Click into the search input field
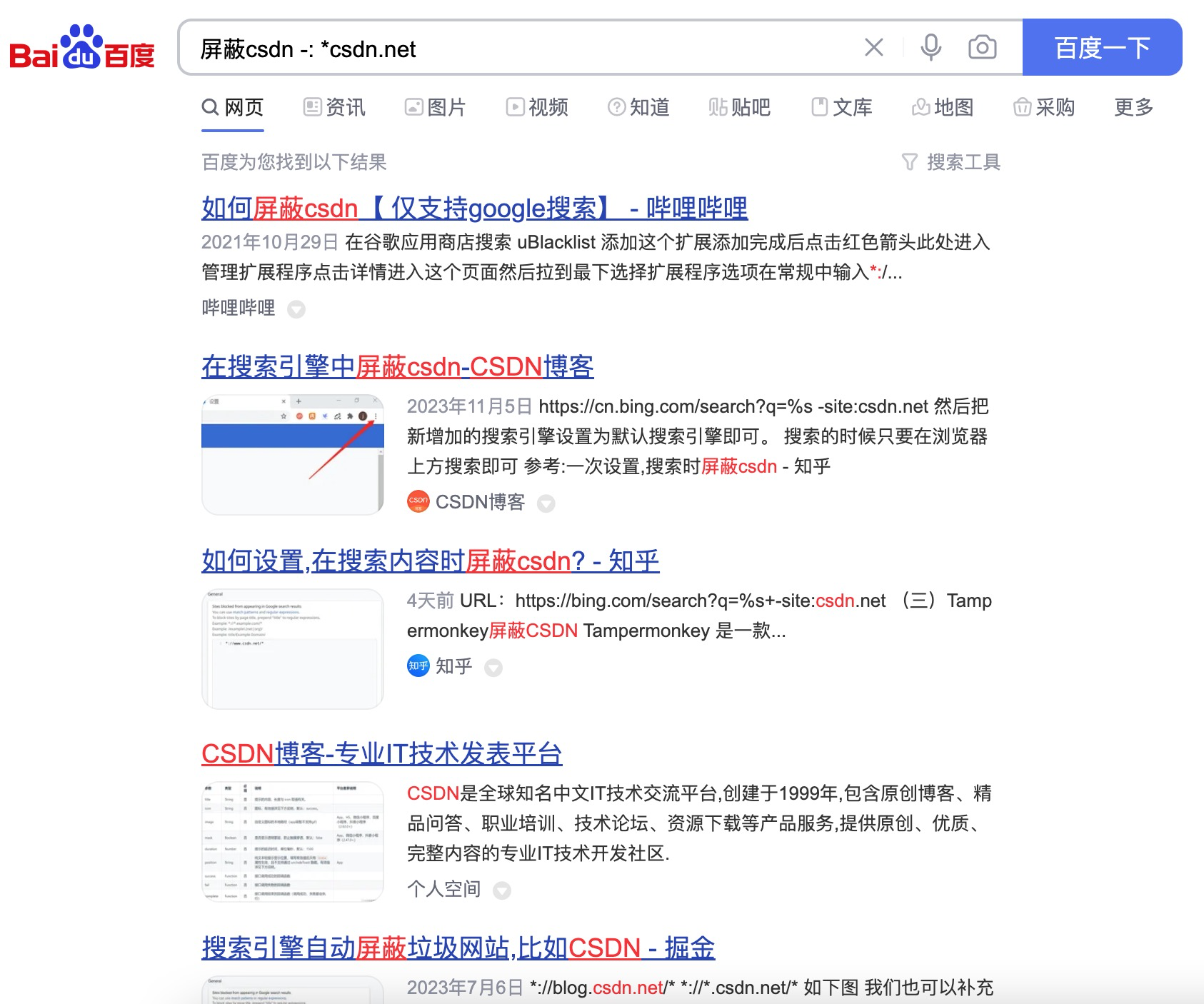This screenshot has width=1204, height=1004. [521, 49]
